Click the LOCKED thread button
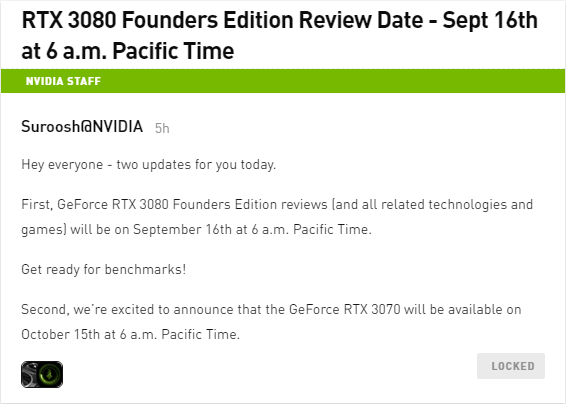 point(511,366)
